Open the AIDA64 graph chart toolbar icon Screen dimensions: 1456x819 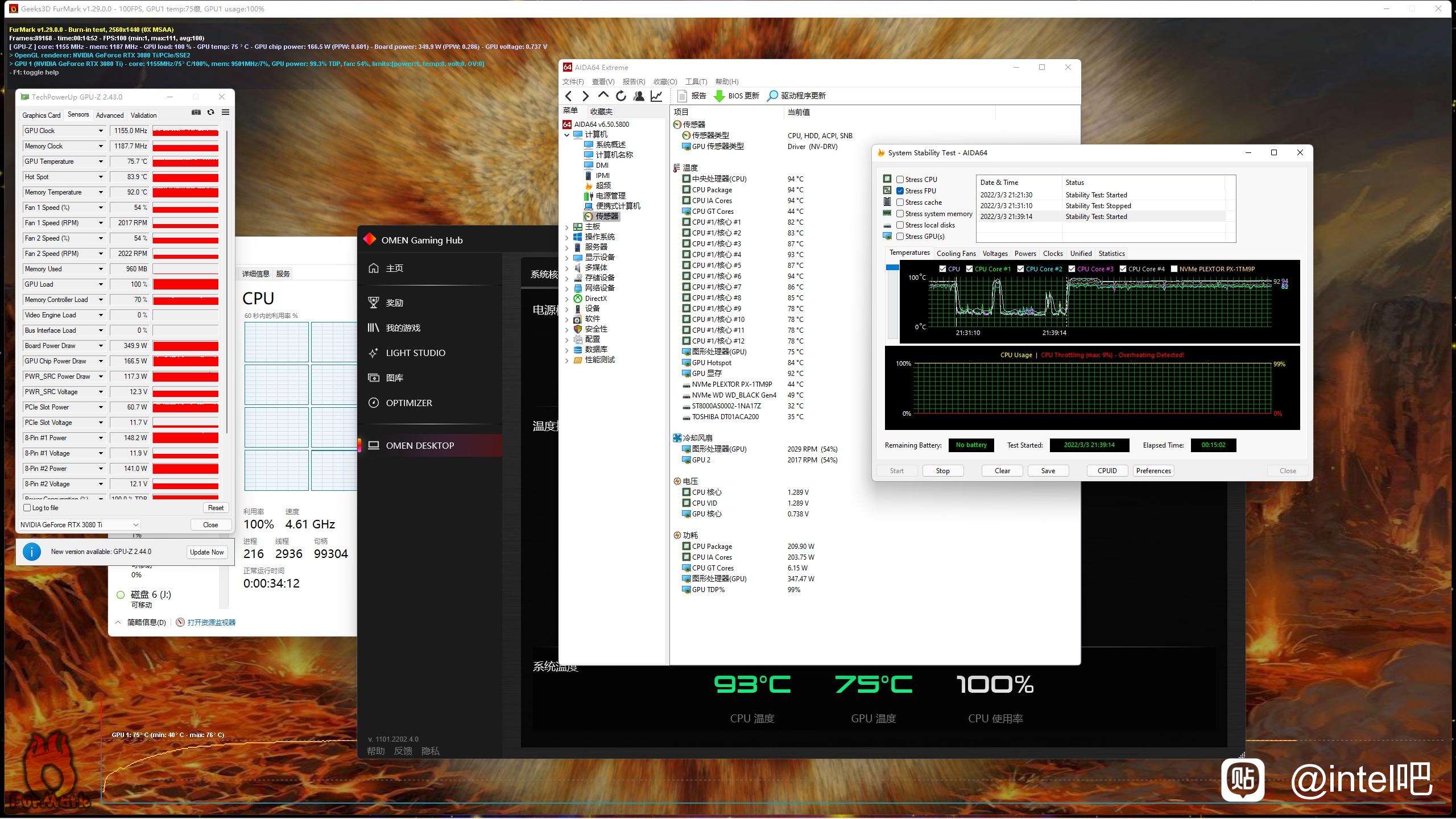tap(656, 96)
